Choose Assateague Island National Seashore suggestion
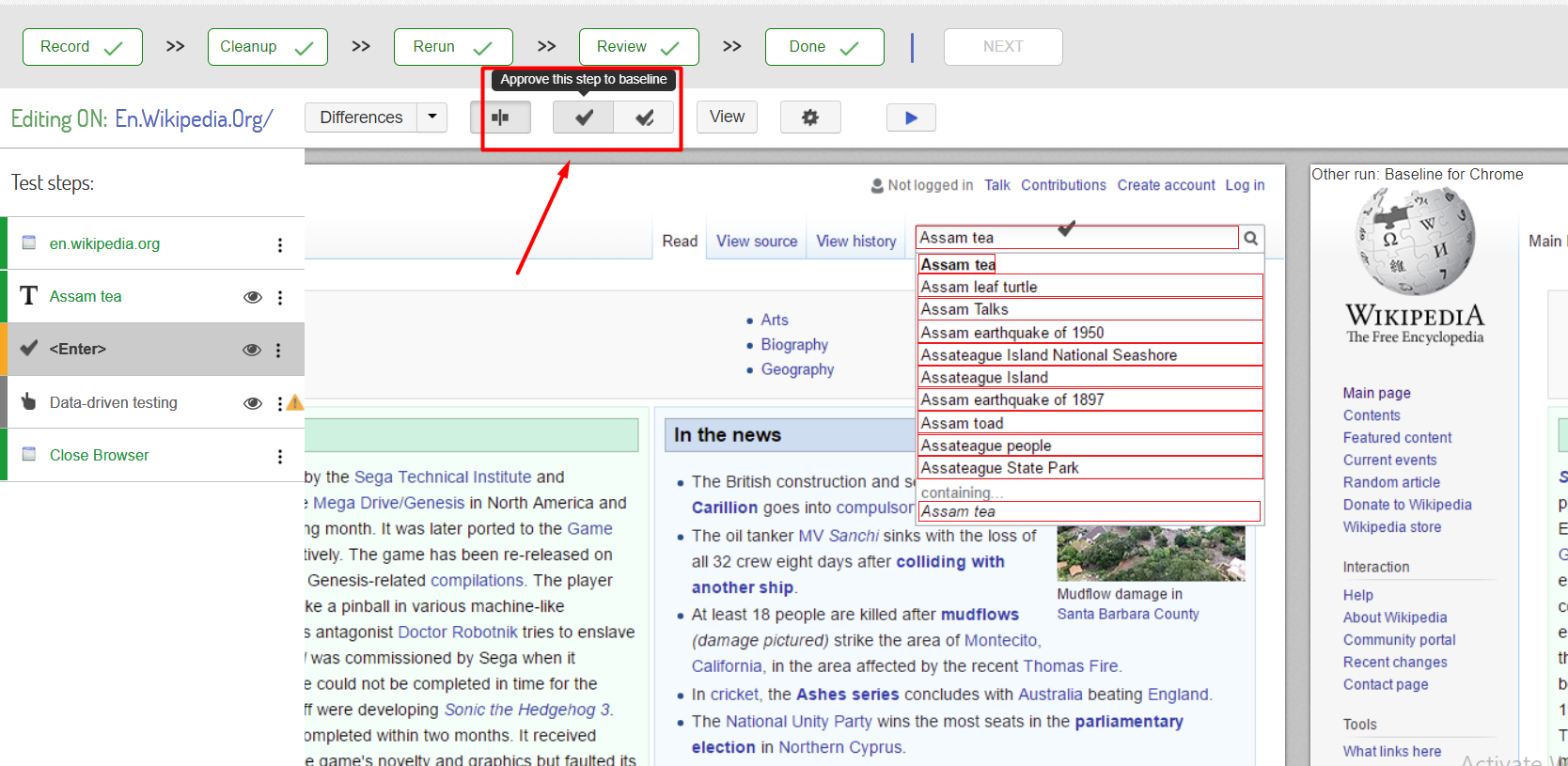 (1090, 355)
